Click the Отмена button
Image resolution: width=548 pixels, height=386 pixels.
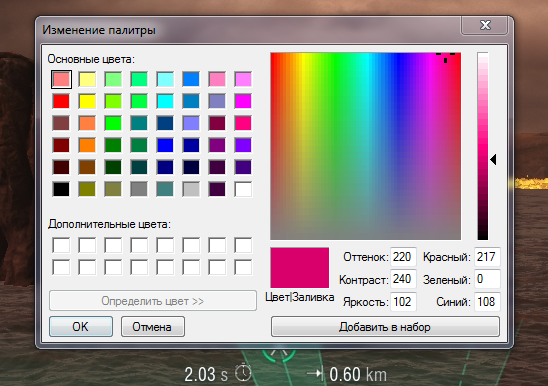(153, 327)
